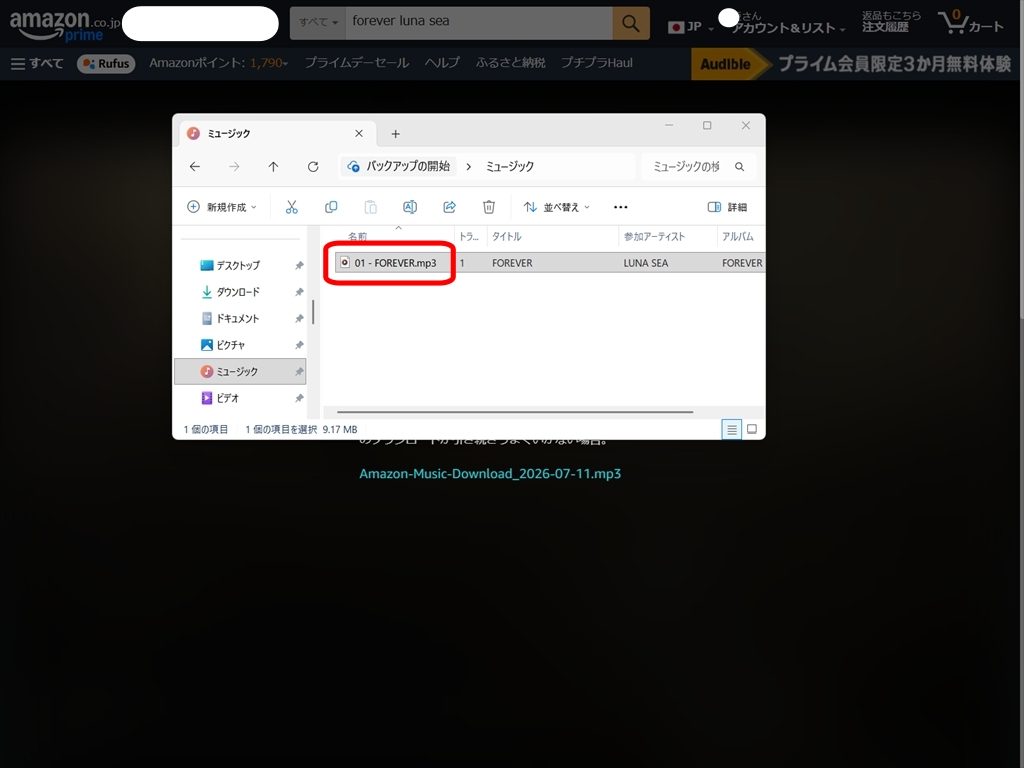Unpin デスクトップ using its pin icon

tap(299, 265)
